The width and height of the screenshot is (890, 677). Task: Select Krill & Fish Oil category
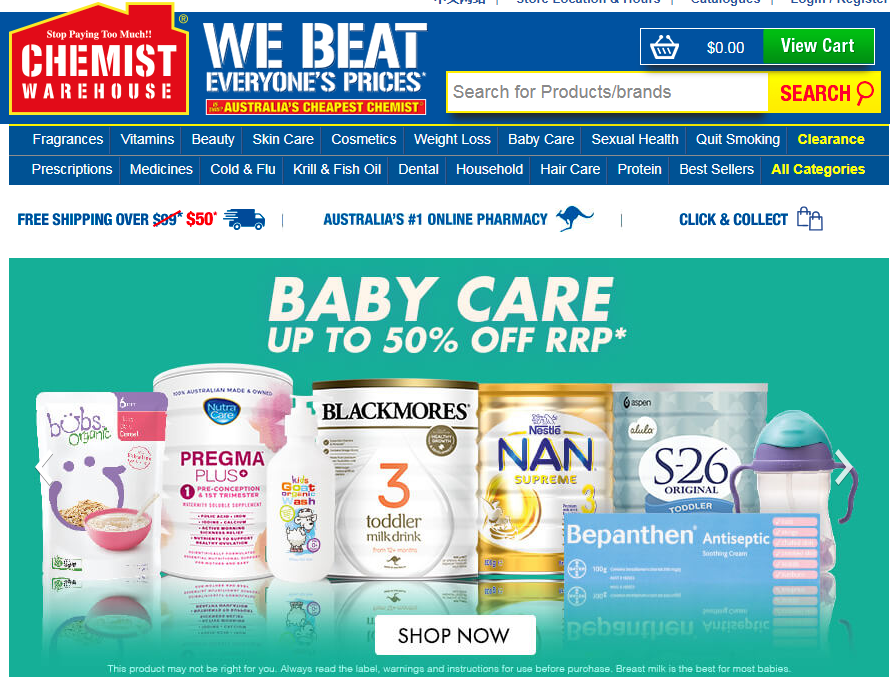[x=337, y=169]
